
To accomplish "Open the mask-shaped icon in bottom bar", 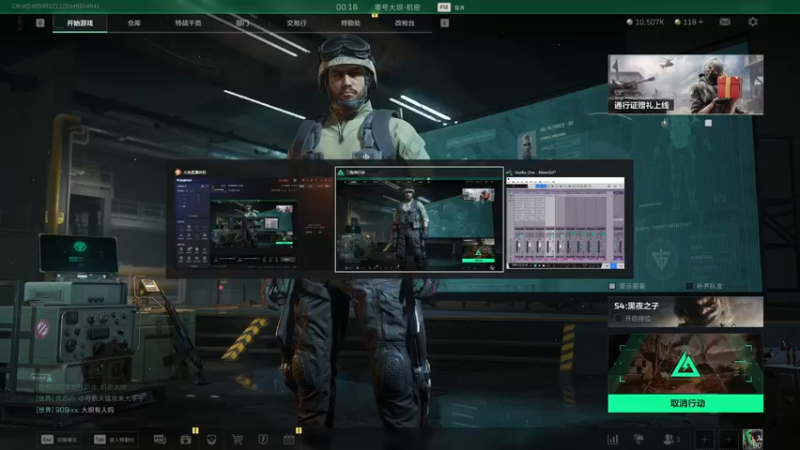I will tap(211, 439).
